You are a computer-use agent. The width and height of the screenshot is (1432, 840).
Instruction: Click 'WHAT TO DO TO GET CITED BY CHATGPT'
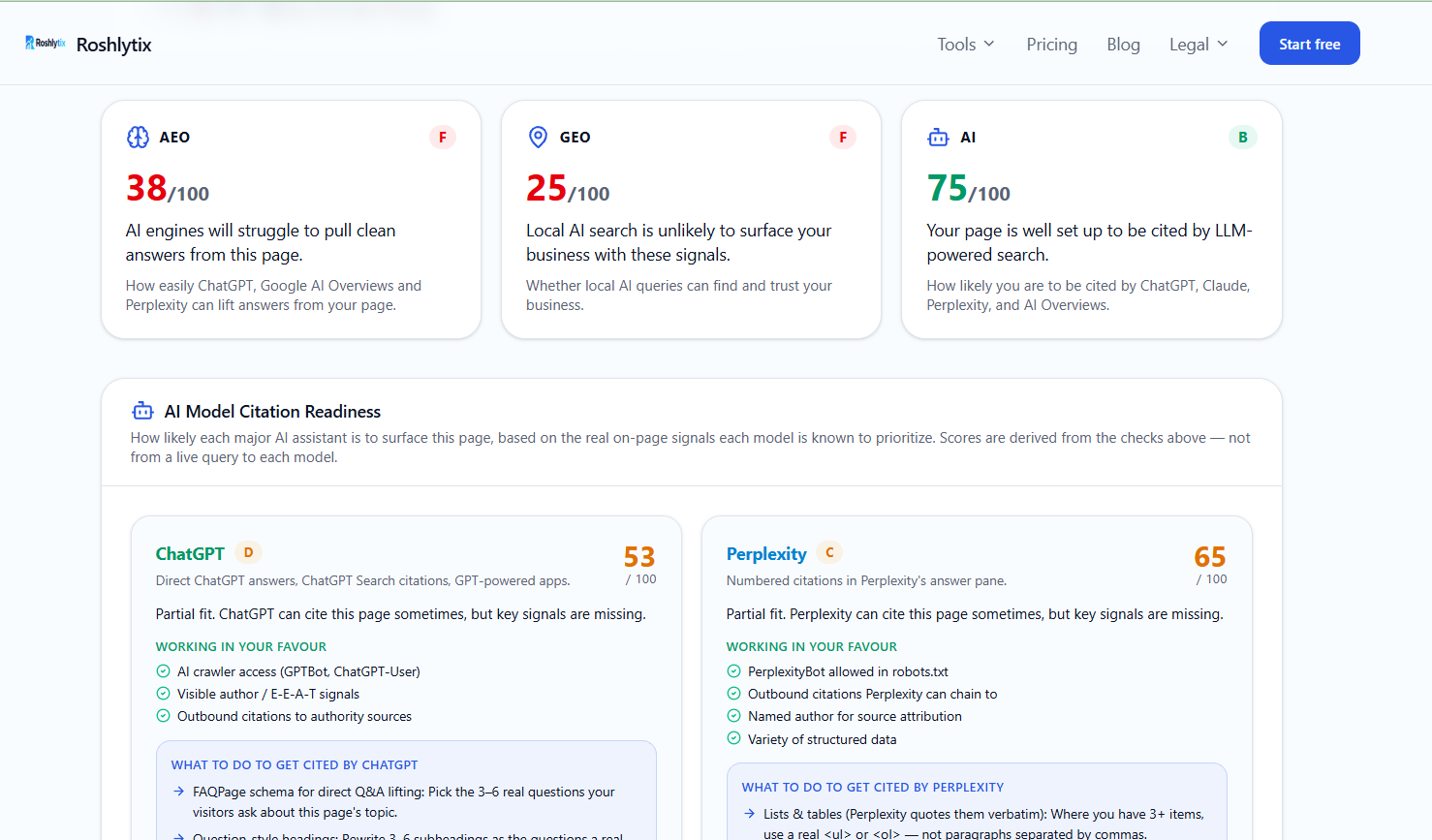pos(295,765)
